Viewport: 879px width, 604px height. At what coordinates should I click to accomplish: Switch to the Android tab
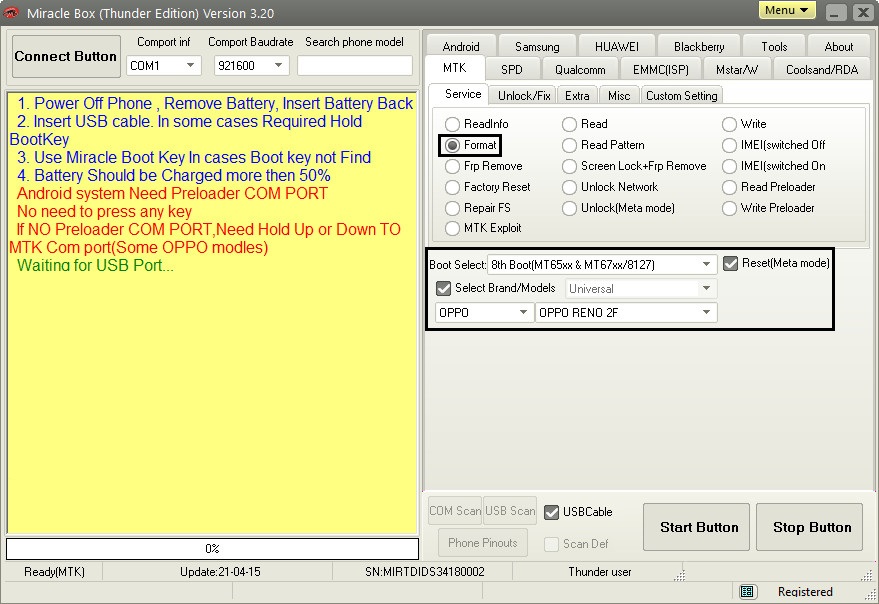[461, 47]
